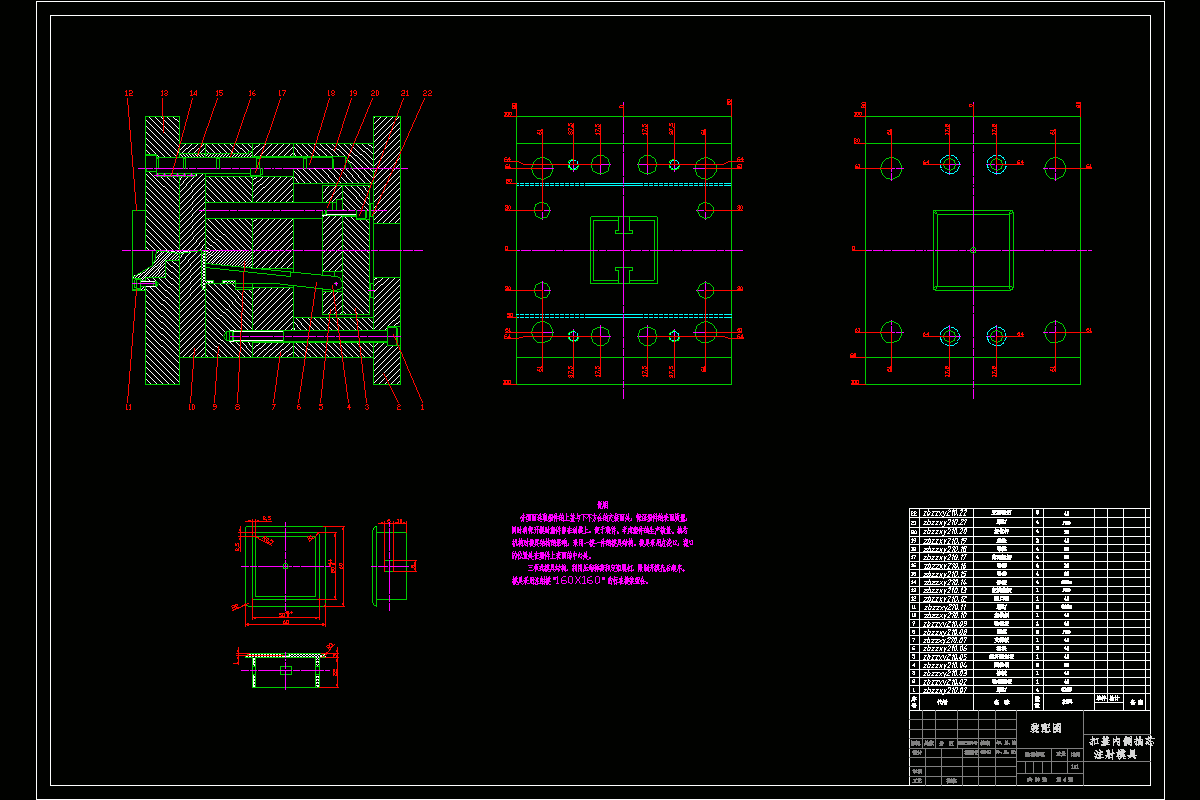Click parts list code zbzzxy210.22
This screenshot has width=1200, height=800.
pyautogui.click(x=944, y=513)
